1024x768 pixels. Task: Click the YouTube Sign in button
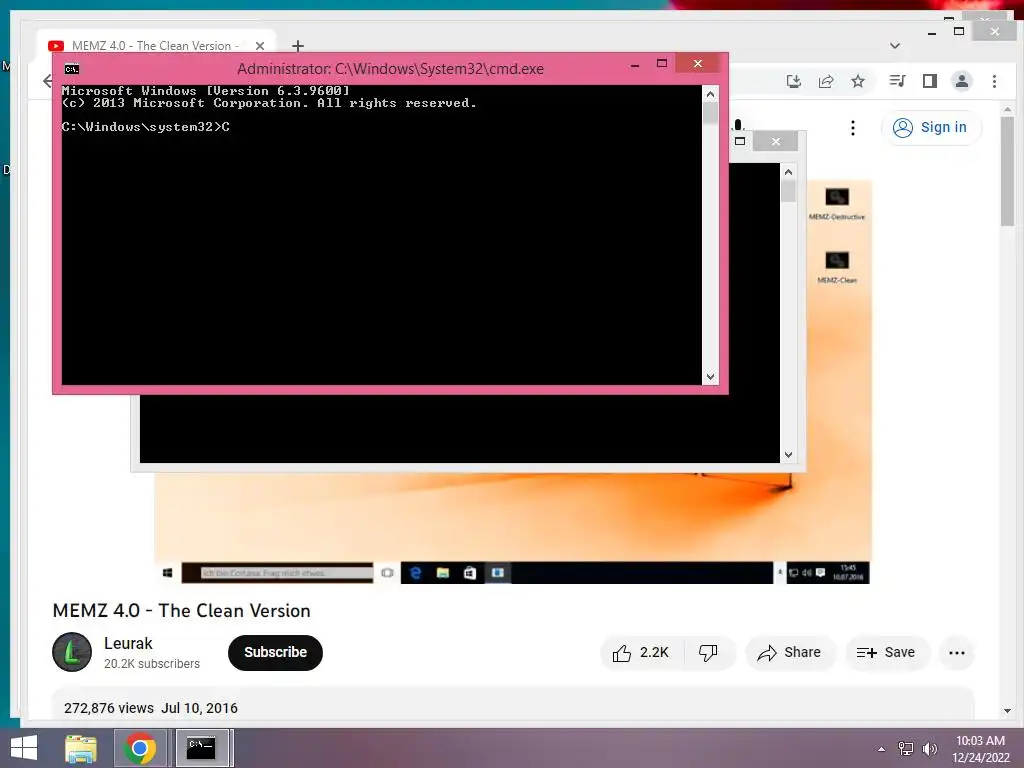tap(930, 127)
